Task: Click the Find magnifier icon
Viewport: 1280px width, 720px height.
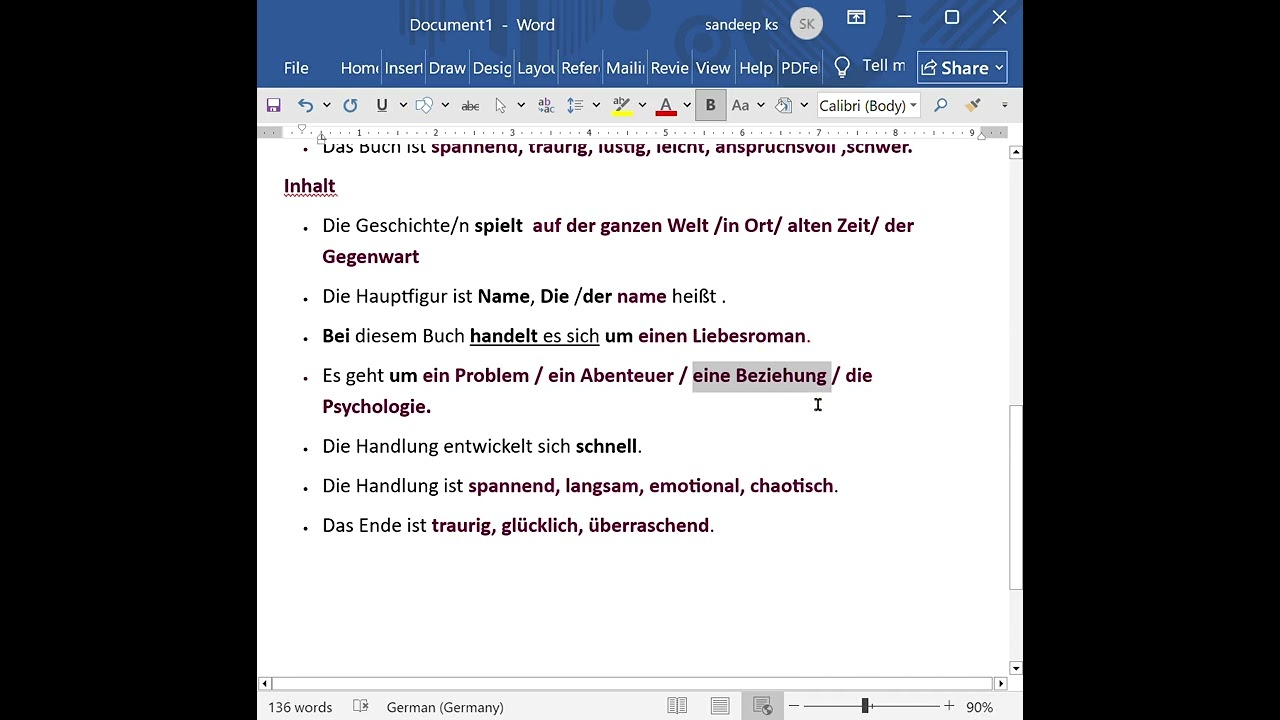Action: pyautogui.click(x=941, y=105)
